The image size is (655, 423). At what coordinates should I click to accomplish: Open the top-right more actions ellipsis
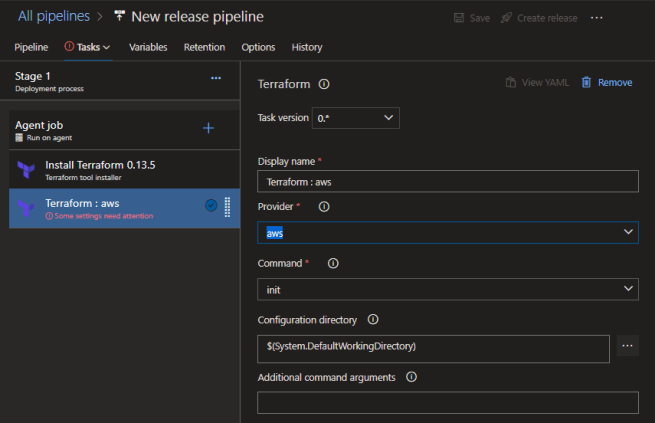pos(597,18)
